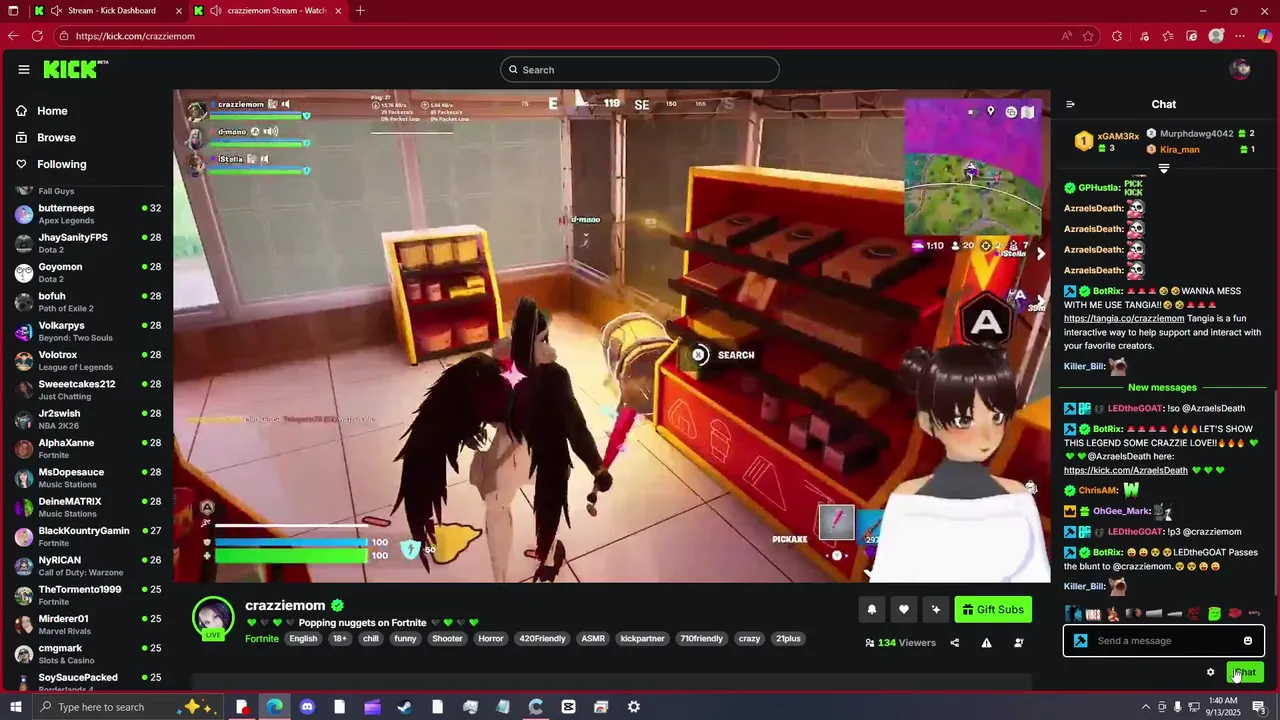Open Browse in sidebar
1280x720 pixels.
56,138
